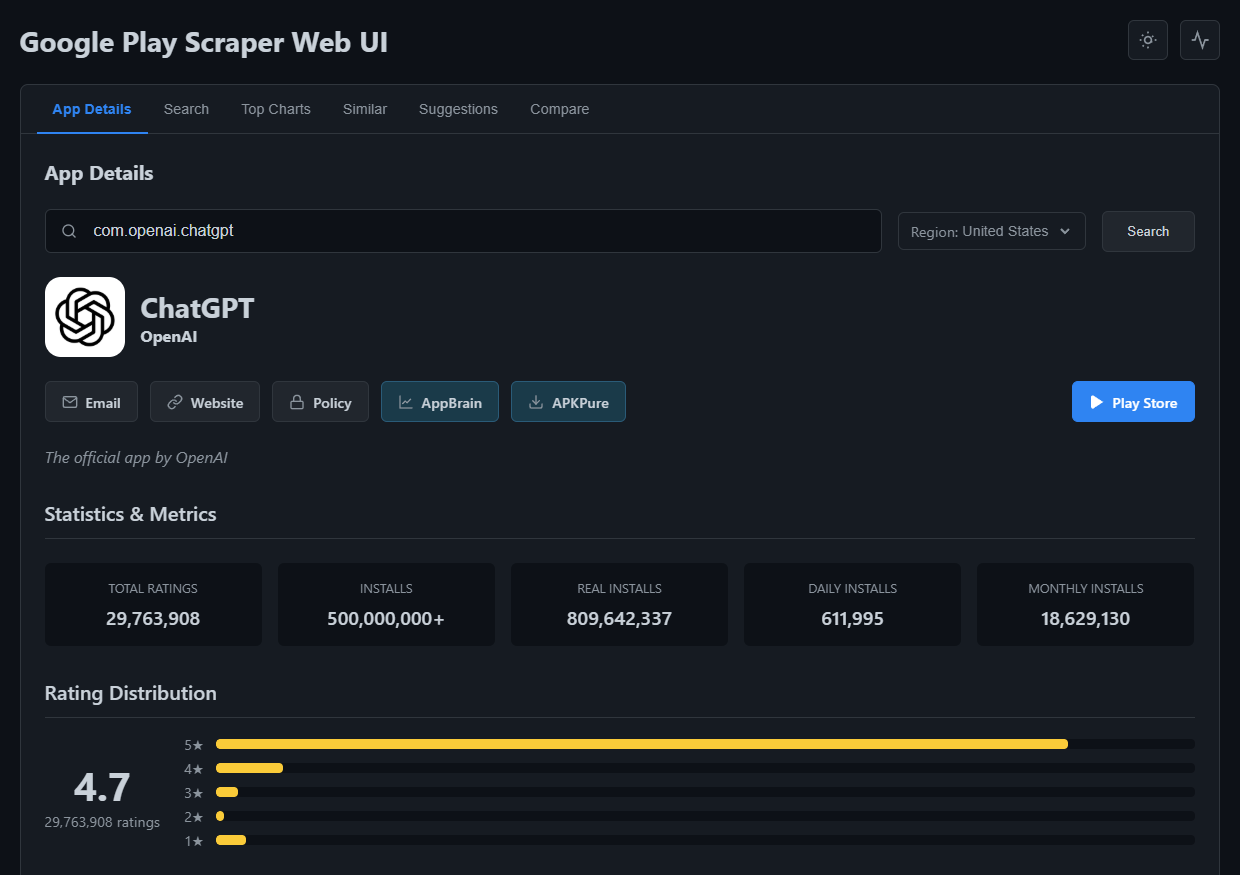Click the ChatGPT app name heading
1240x875 pixels.
coord(197,308)
